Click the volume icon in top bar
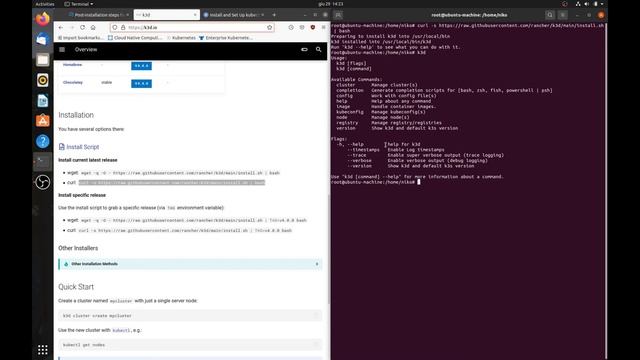Viewport: 640px width, 360px height. pos(587,4)
